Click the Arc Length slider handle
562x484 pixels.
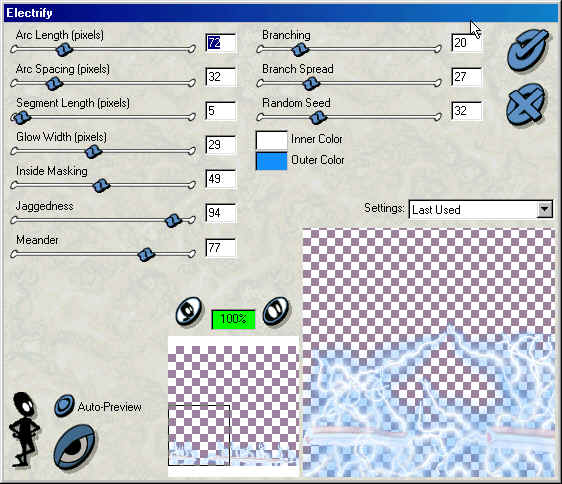coord(65,49)
